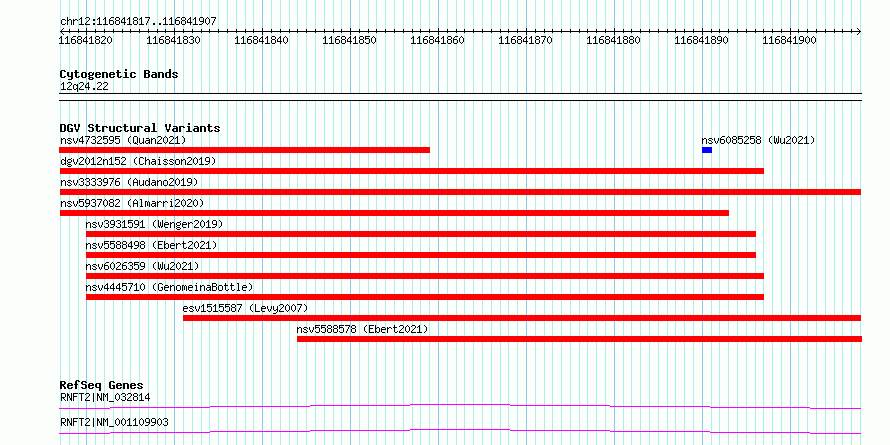Click the Cytogenetic Bands track title
The image size is (890, 445).
pyautogui.click(x=119, y=74)
